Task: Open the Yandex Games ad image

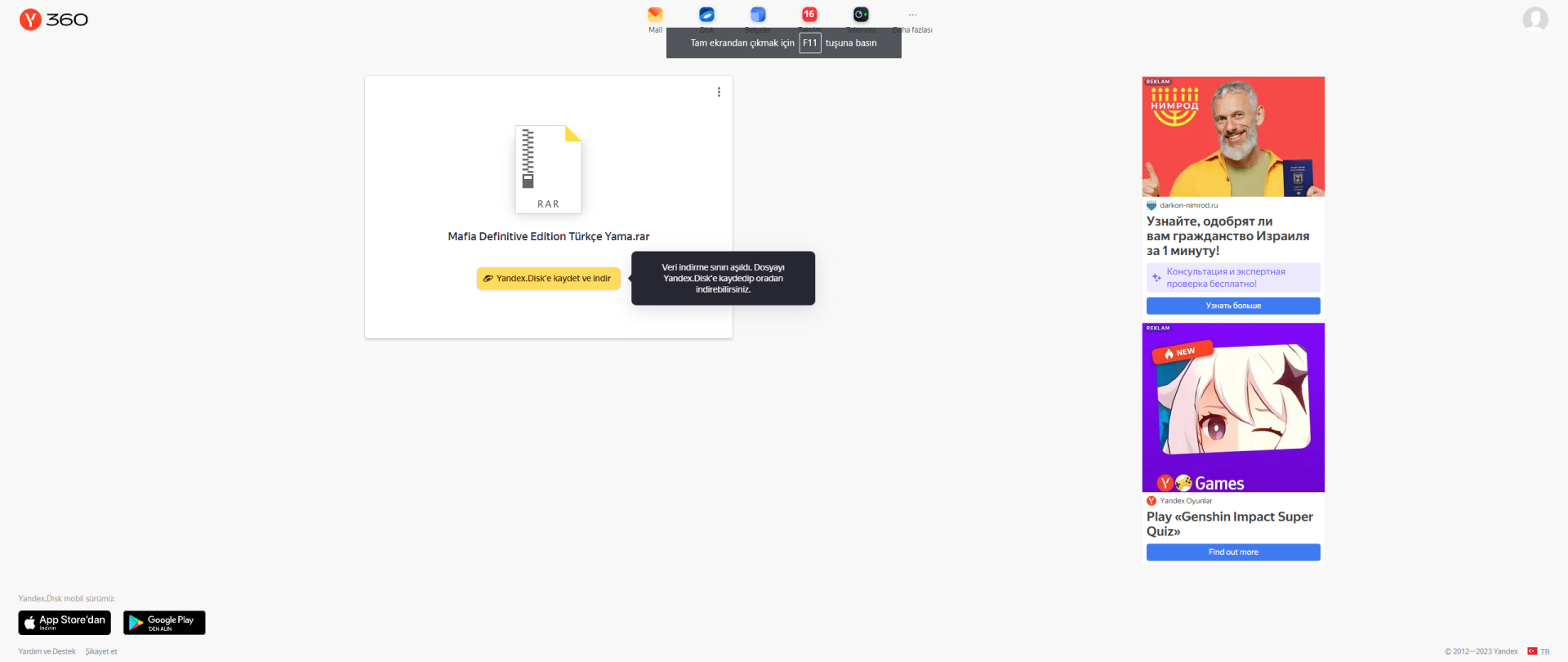Action: (1233, 408)
